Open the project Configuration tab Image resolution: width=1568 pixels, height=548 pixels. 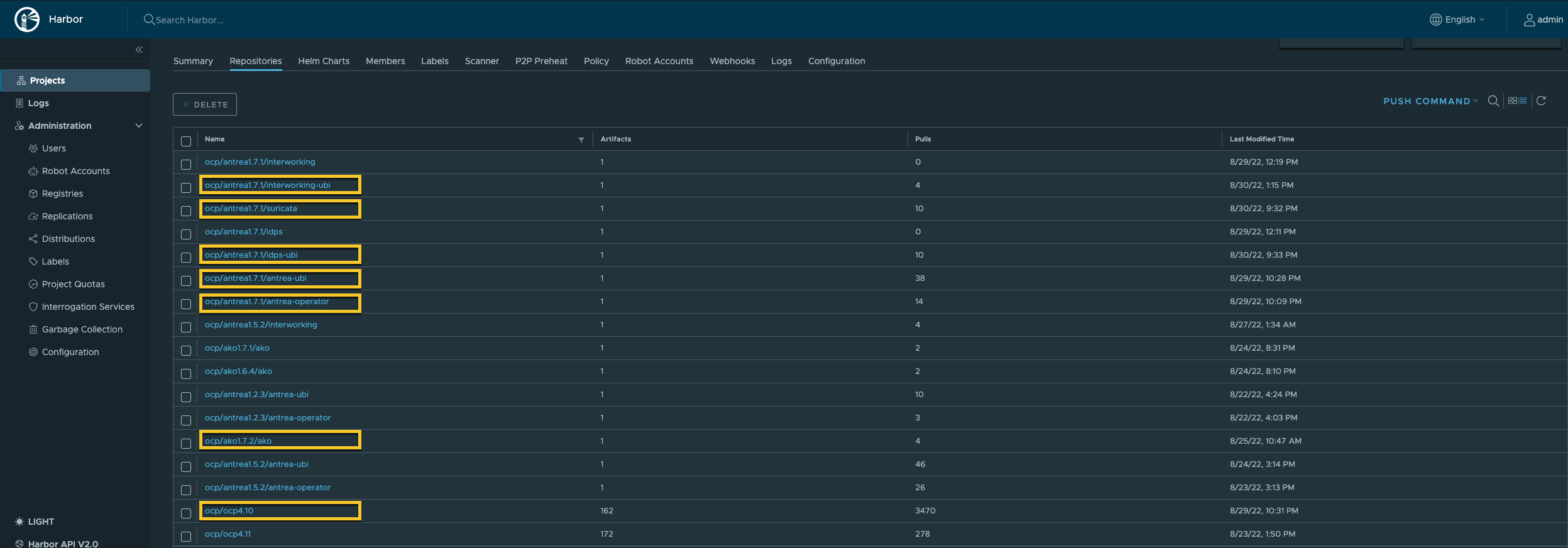coord(836,61)
